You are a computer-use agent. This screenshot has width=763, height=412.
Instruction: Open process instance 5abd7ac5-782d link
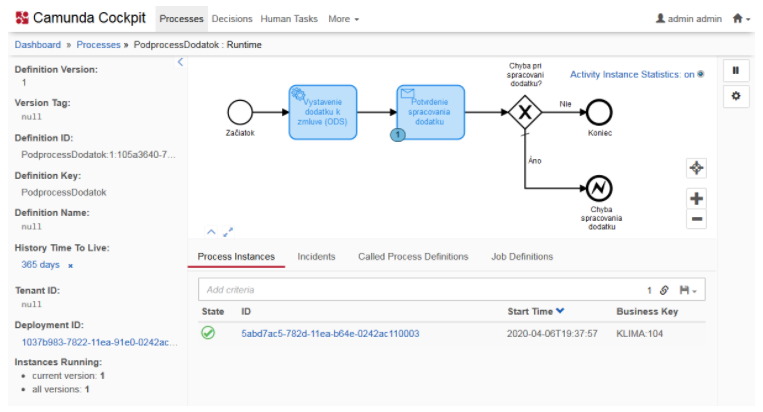[x=330, y=333]
